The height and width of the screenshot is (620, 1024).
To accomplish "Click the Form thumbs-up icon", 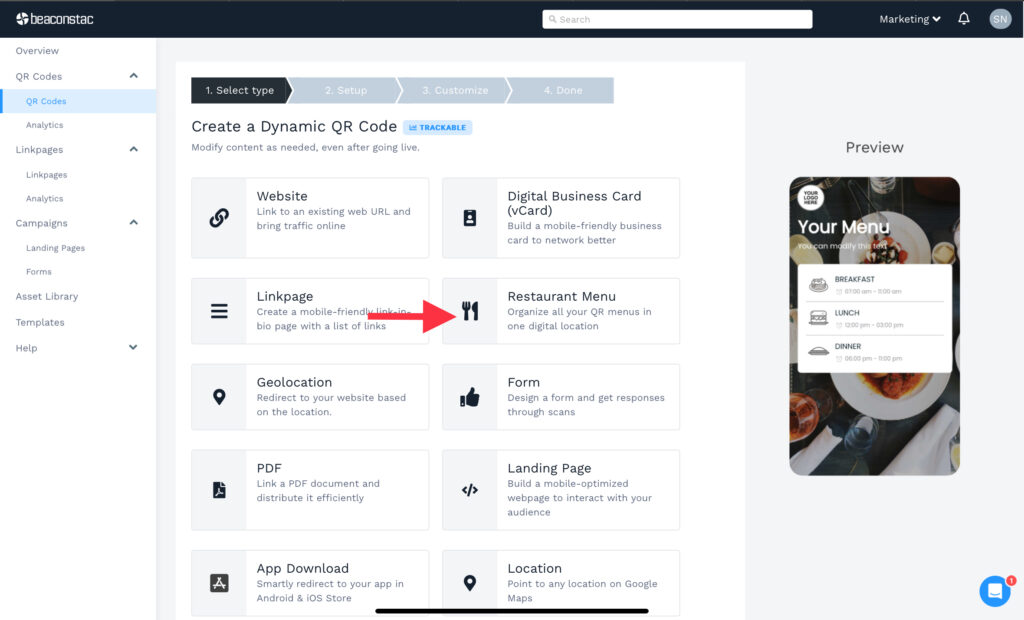I will 470,397.
